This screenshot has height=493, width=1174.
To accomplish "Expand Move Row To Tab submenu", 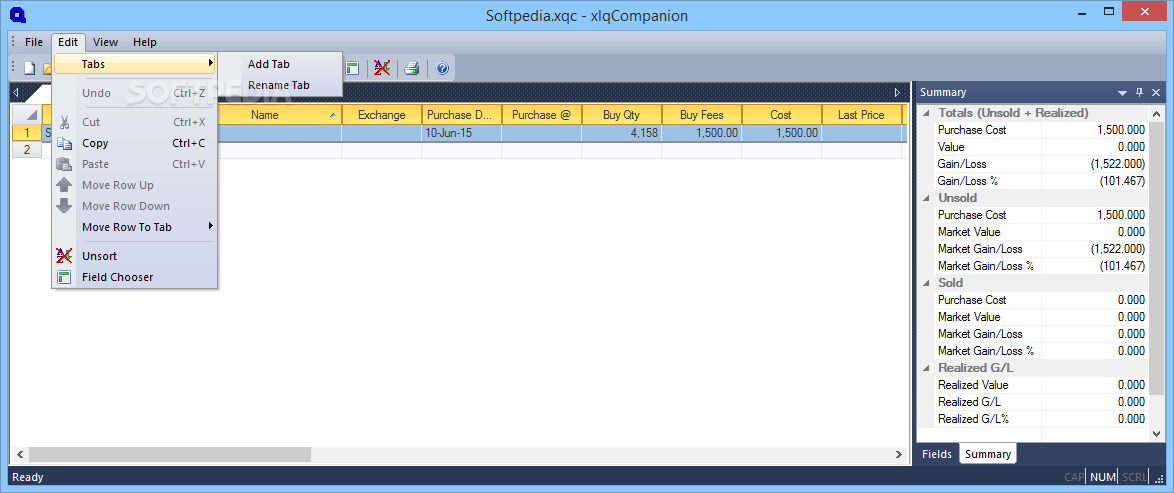I will point(211,226).
